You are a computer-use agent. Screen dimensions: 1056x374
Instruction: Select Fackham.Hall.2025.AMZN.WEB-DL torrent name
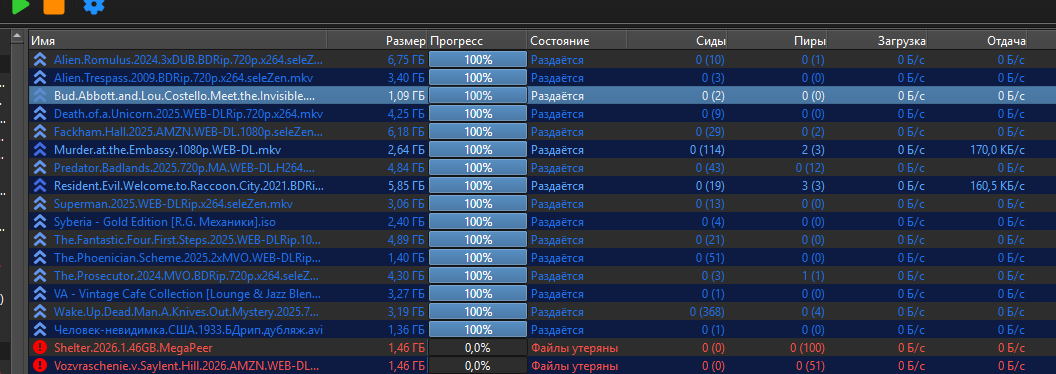click(188, 131)
